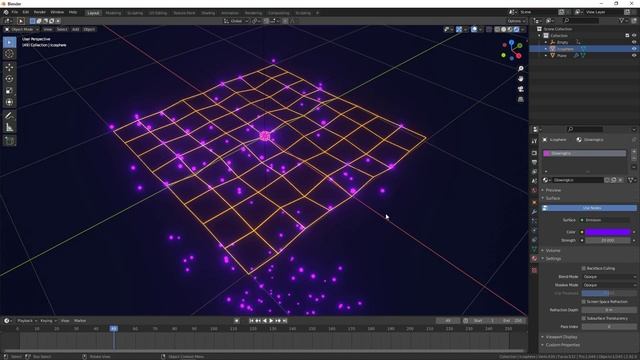The image size is (640, 360).
Task: Select the Add Cube tool
Action: coord(9,141)
